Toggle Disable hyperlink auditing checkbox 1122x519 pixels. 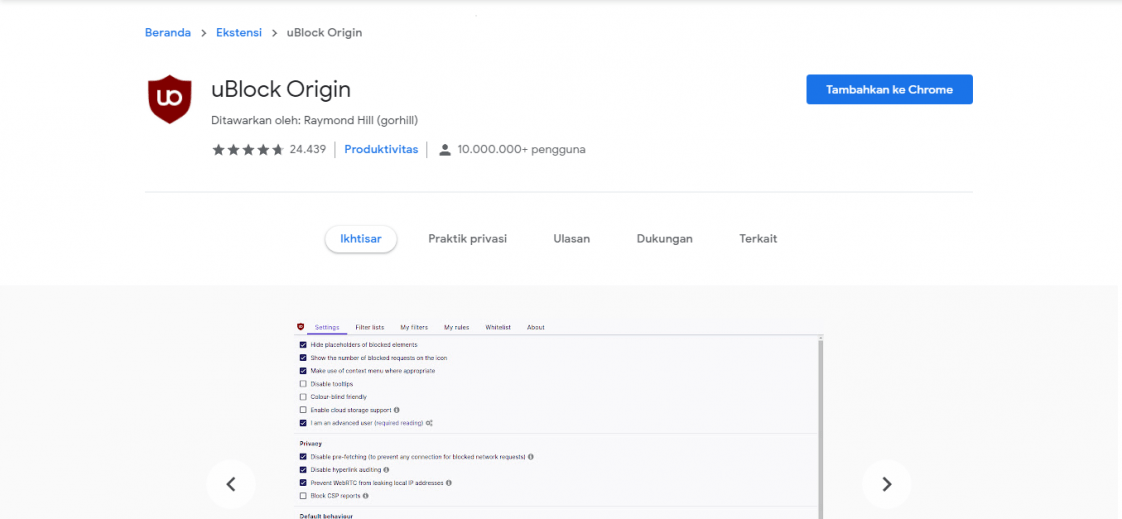pyautogui.click(x=303, y=470)
